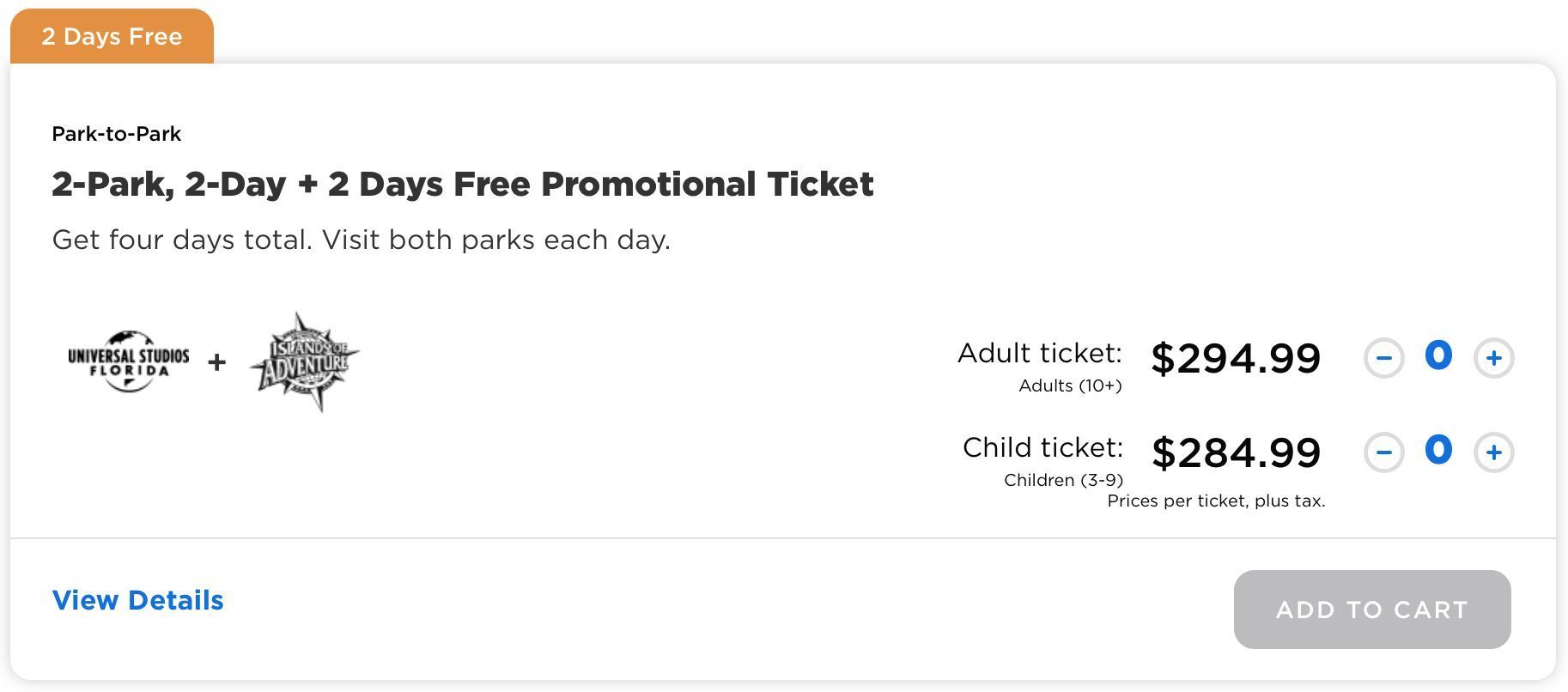Click the $294.99 adult price
This screenshot has width=1568, height=692.
pos(1236,358)
